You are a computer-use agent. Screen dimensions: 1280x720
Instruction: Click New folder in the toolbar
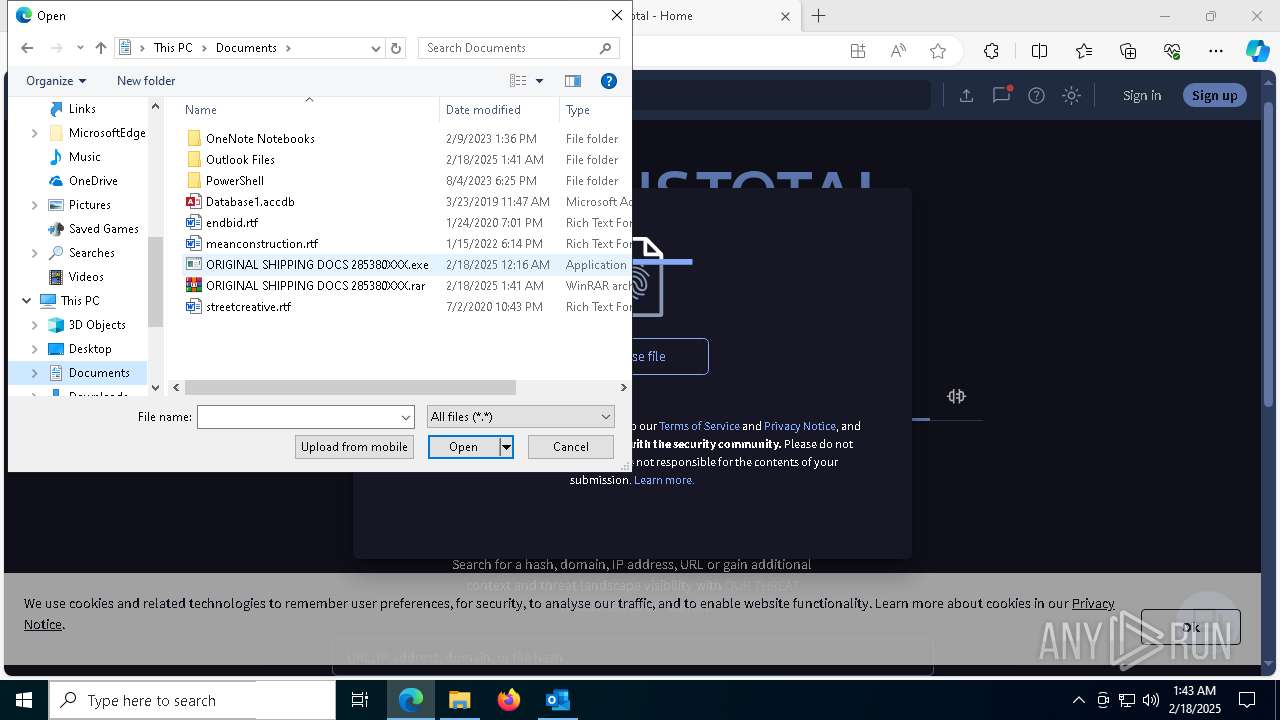point(146,81)
